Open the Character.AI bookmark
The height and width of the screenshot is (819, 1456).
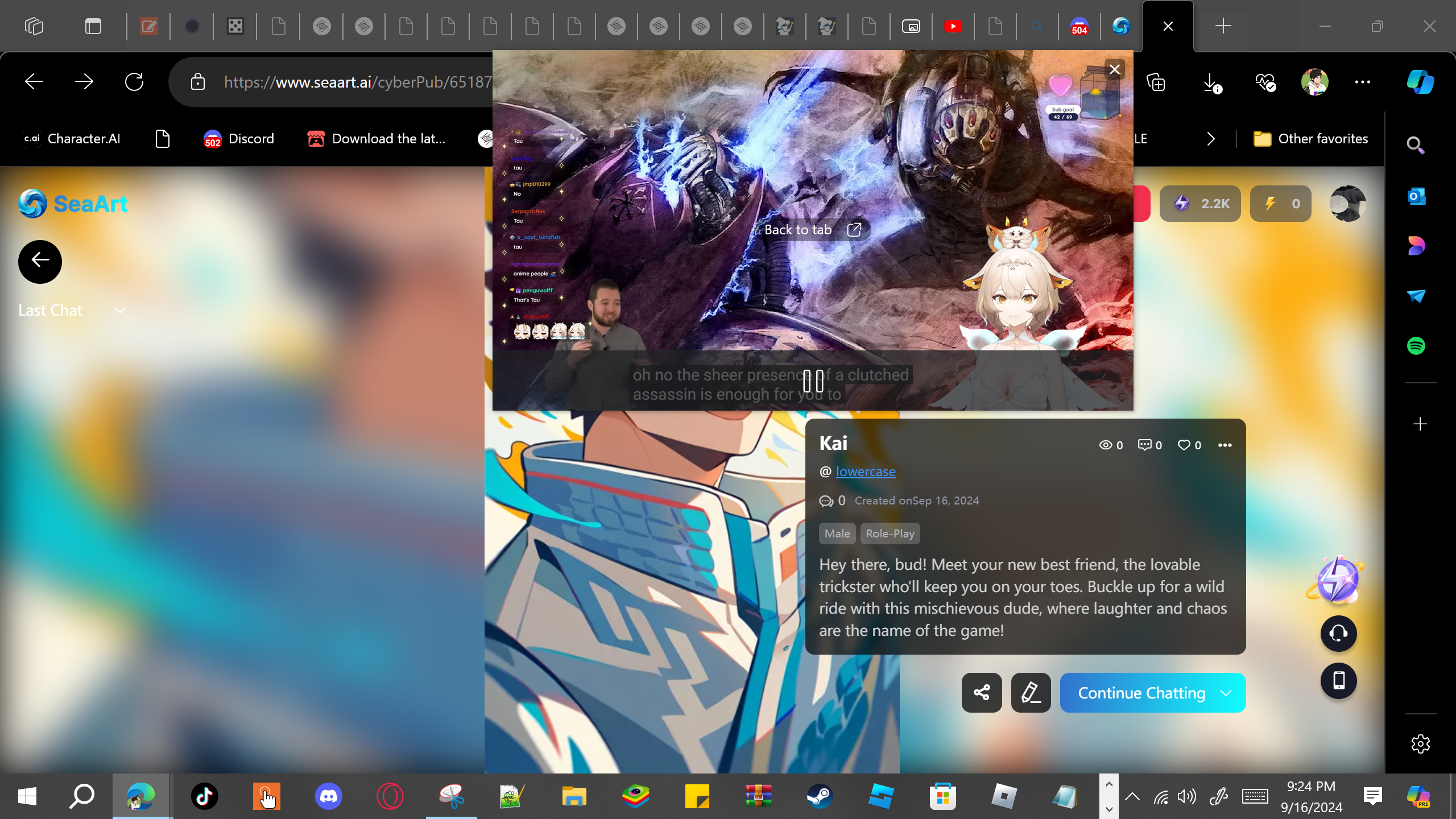pos(72,139)
